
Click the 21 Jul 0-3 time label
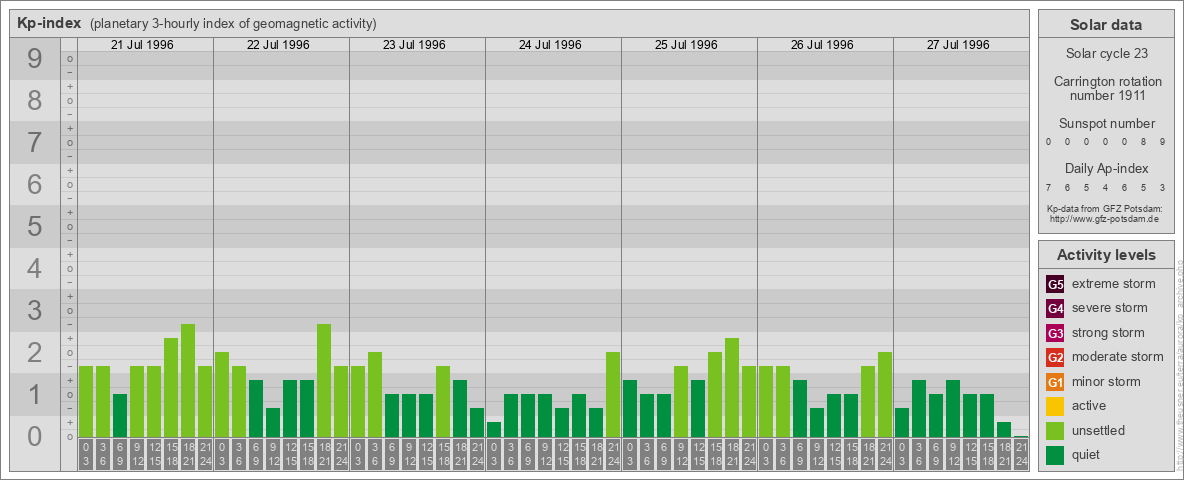(86, 454)
